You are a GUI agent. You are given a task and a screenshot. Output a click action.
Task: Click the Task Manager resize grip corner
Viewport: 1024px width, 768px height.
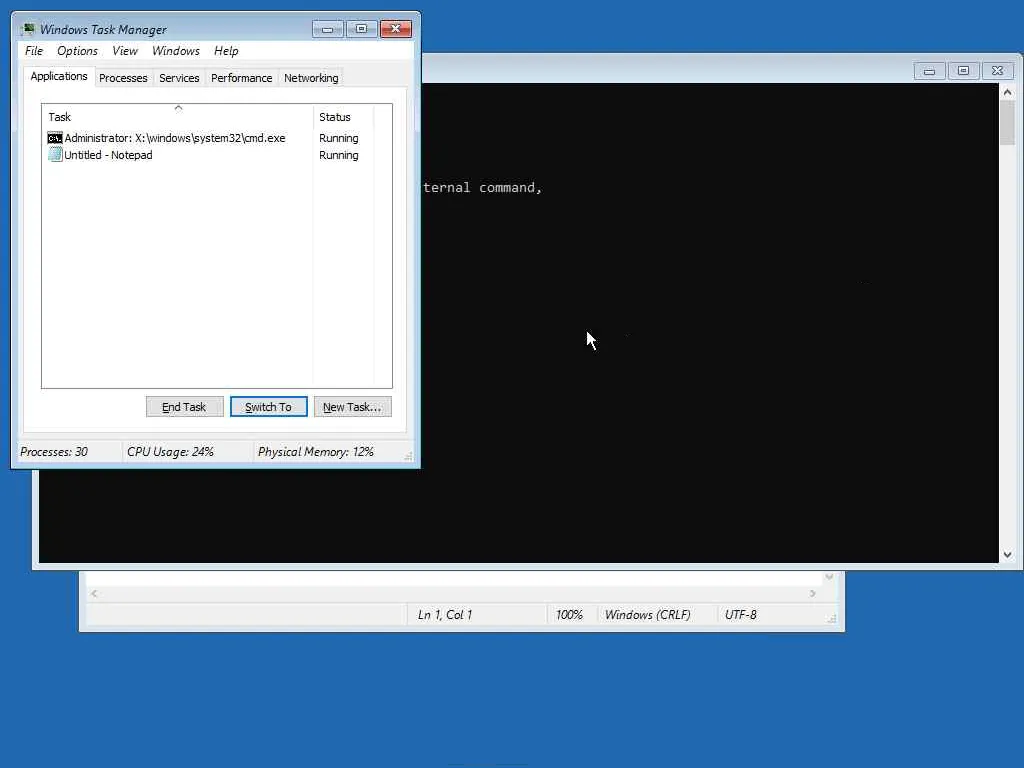(x=408, y=456)
